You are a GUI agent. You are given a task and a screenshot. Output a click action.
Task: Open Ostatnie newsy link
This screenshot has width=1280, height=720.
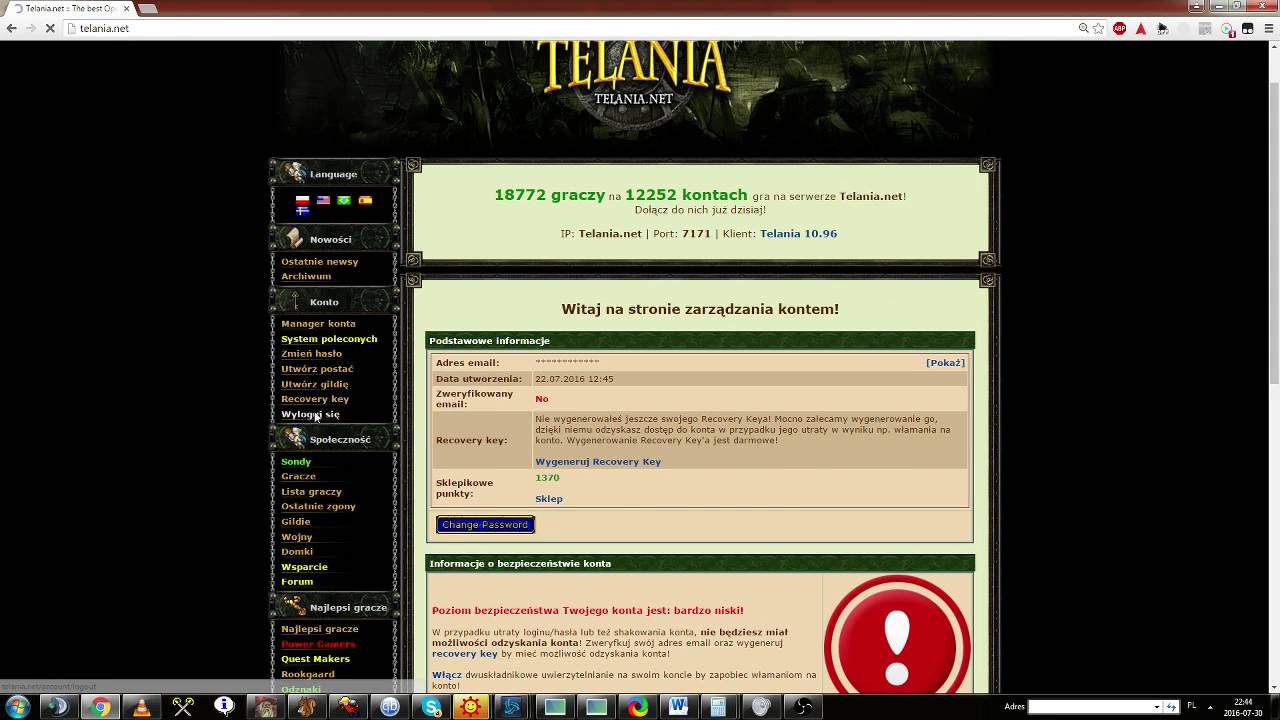click(319, 262)
